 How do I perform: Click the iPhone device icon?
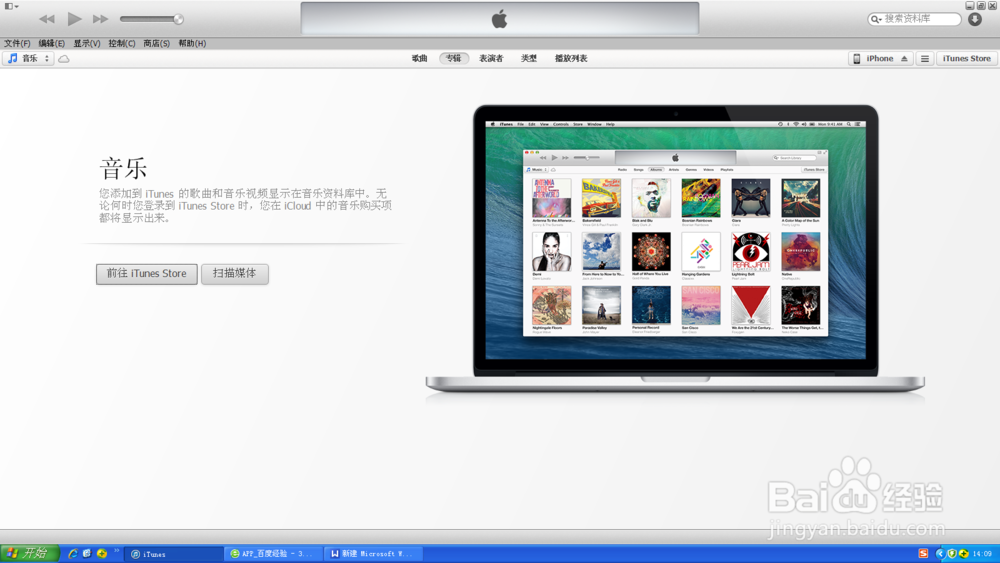(857, 59)
